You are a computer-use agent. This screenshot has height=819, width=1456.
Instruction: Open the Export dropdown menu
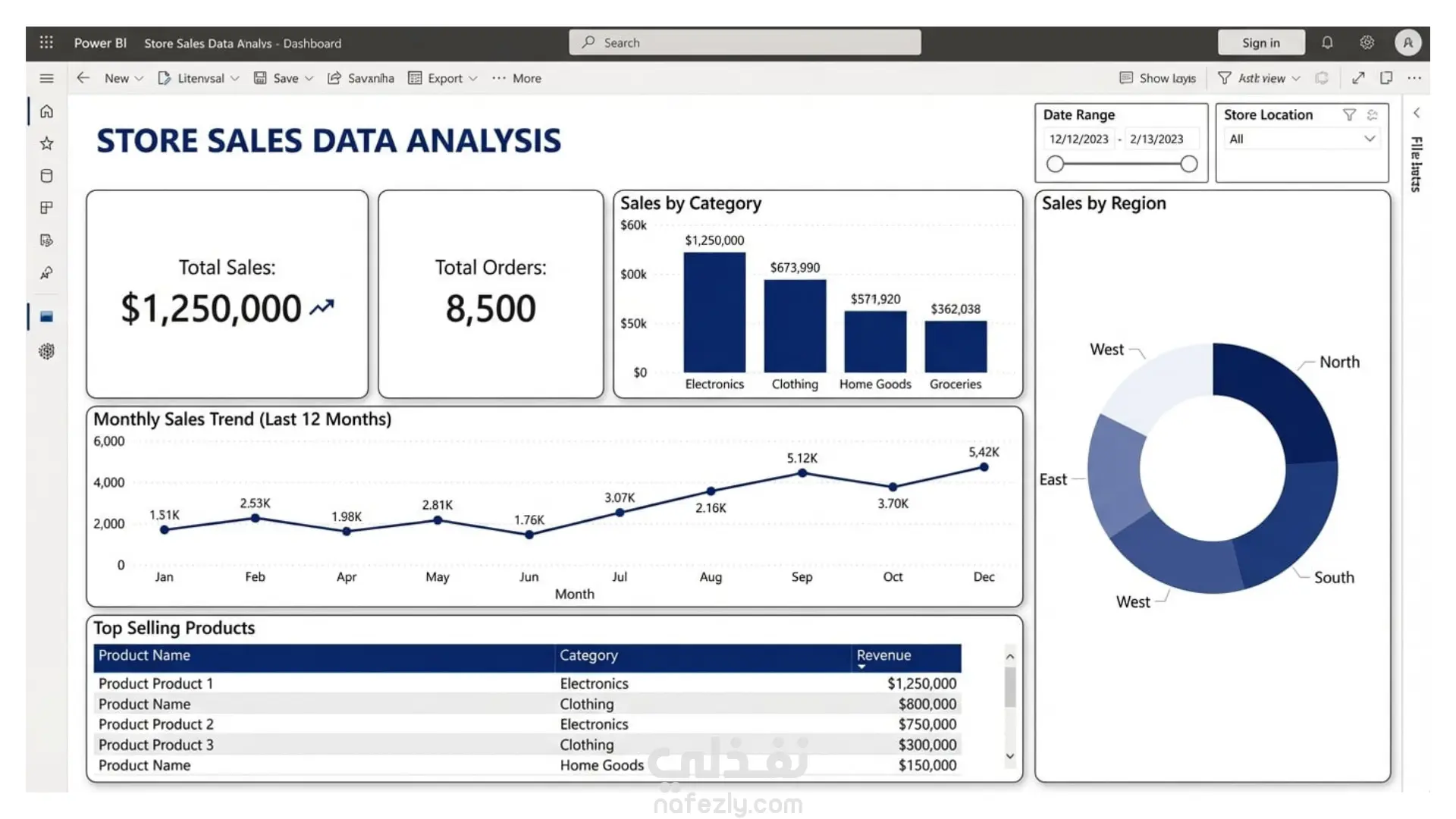(444, 78)
